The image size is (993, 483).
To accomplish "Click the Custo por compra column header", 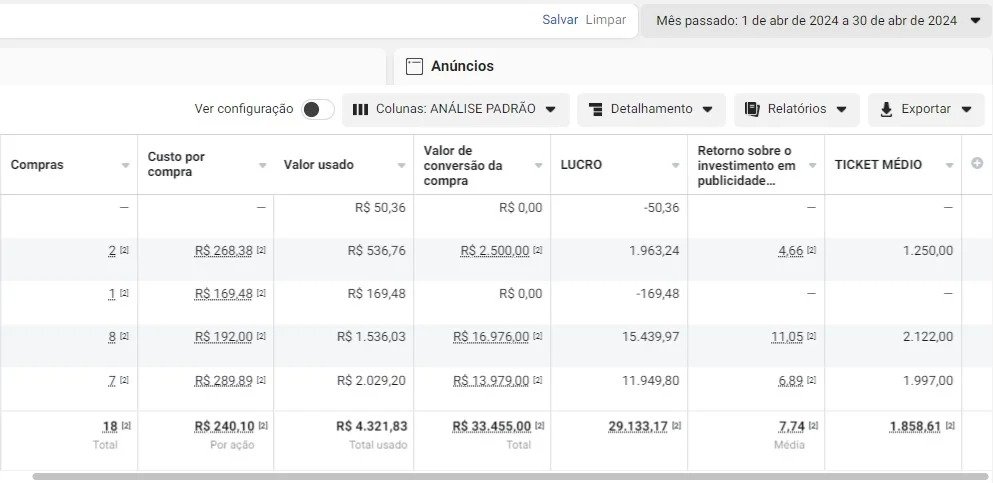I will (176, 164).
